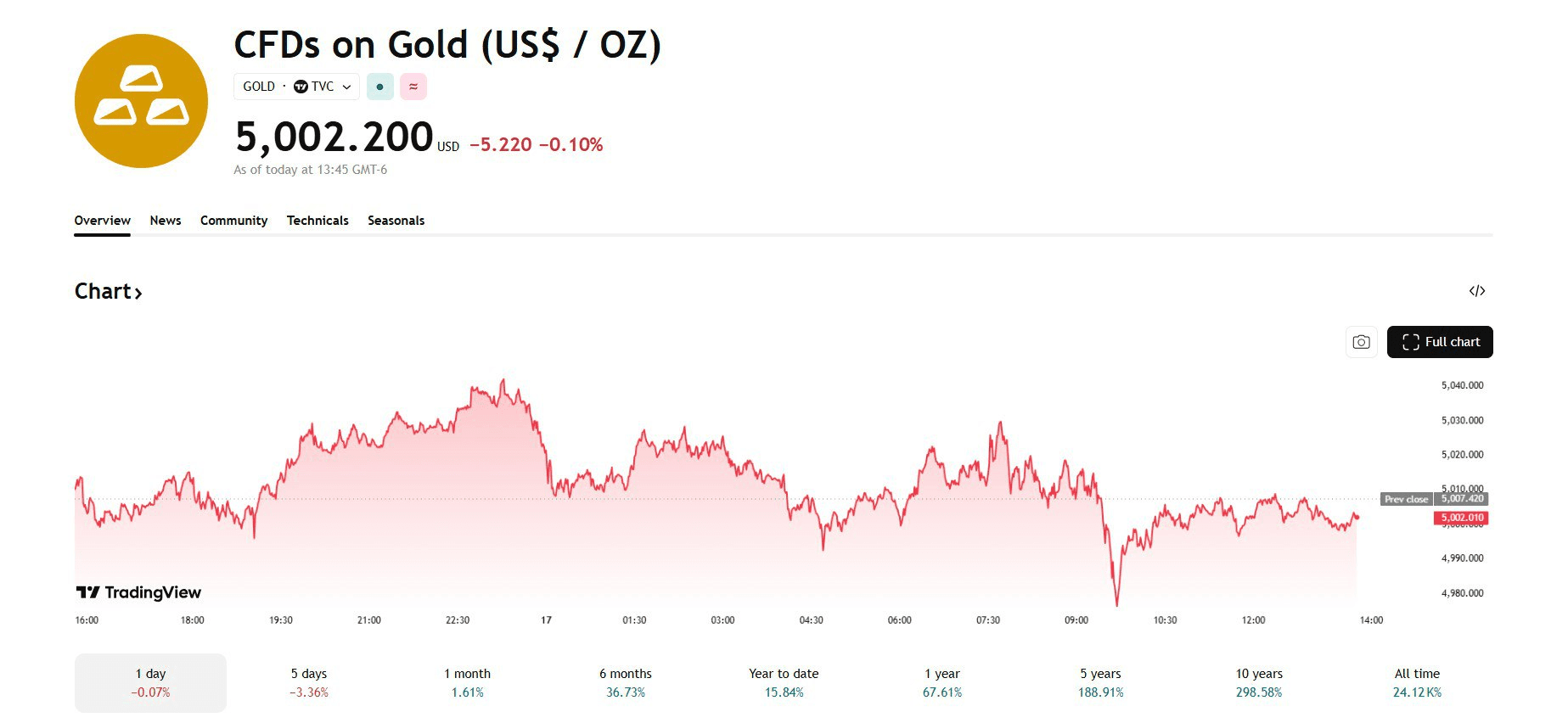Click the camera snapshot icon

pos(1361,342)
